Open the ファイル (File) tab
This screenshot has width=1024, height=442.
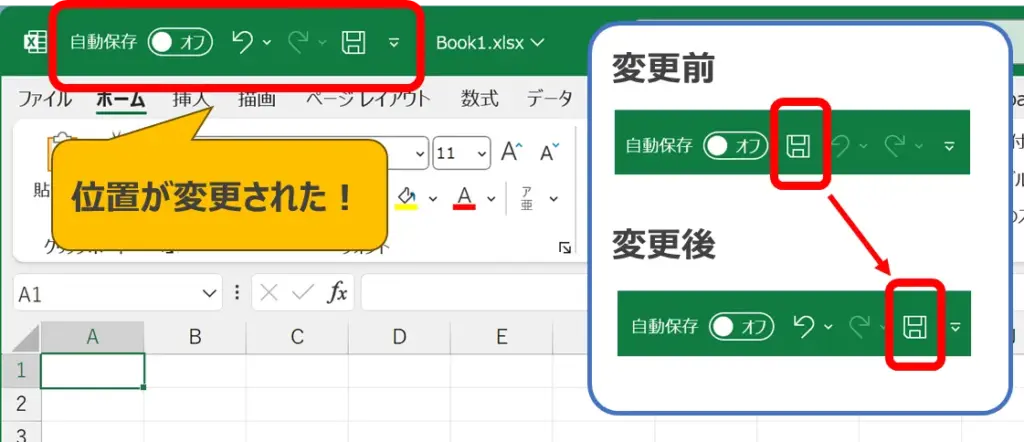tap(44, 99)
